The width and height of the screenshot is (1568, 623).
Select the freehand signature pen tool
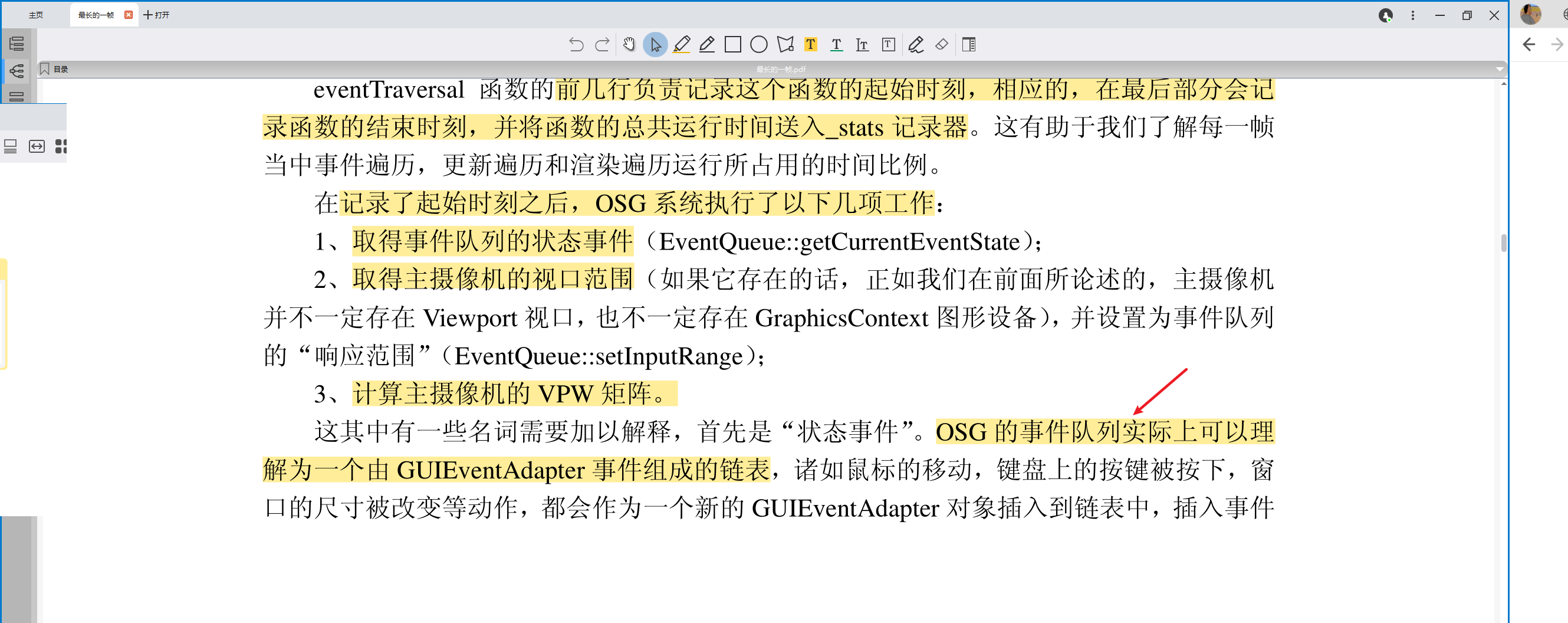coord(915,44)
